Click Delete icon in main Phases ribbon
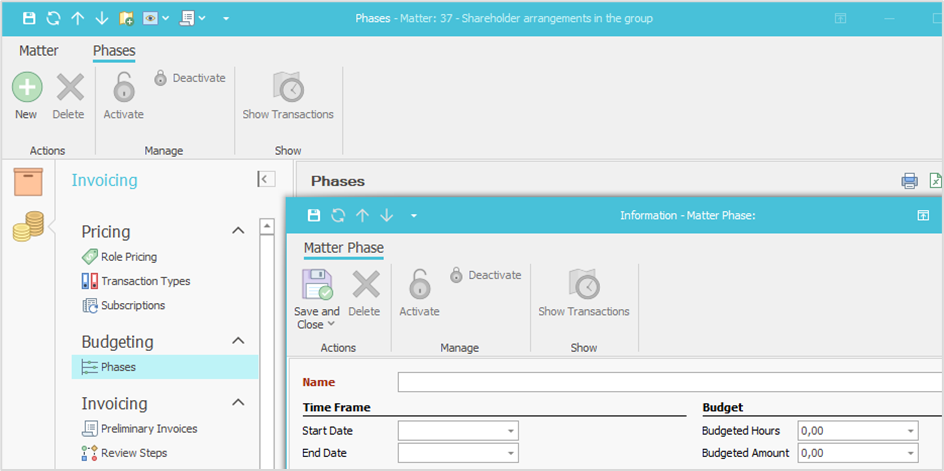The height and width of the screenshot is (471, 944). 69,88
